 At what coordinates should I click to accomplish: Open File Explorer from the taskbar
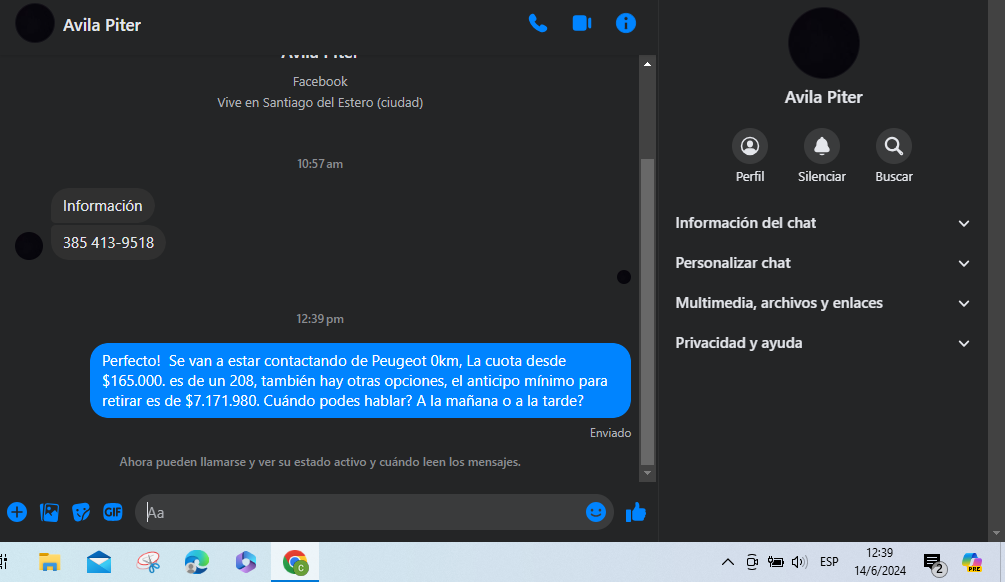(x=49, y=562)
